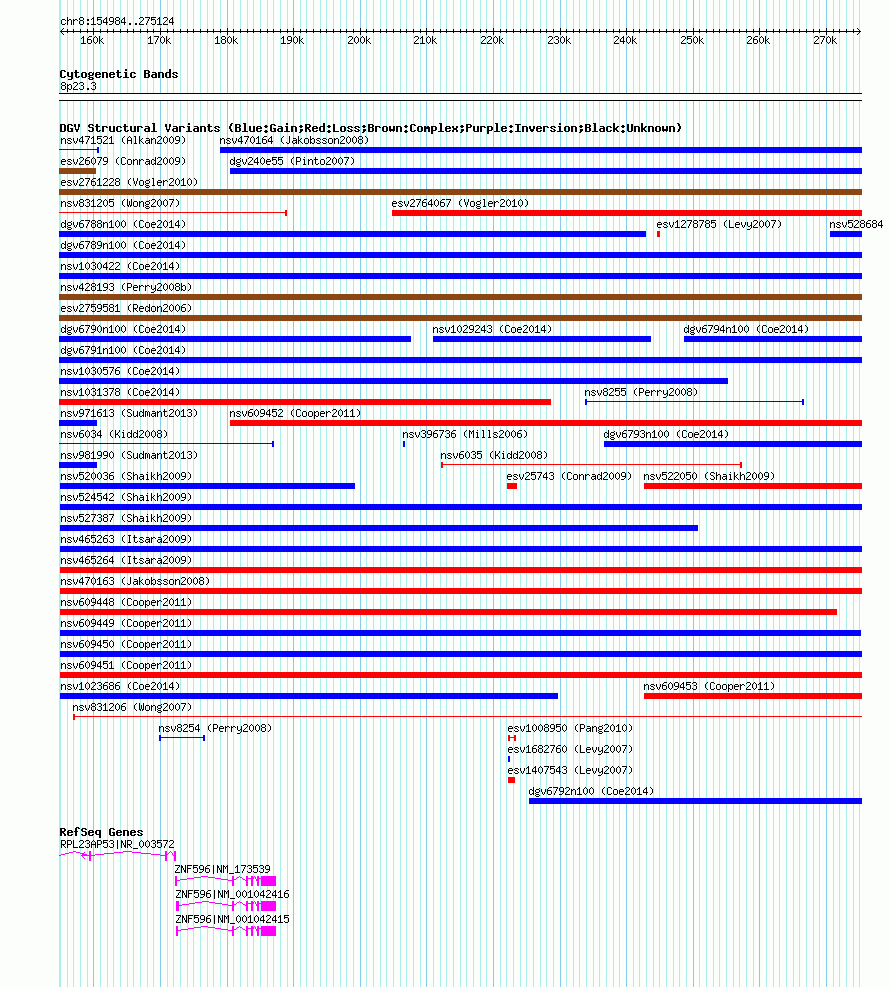The image size is (890, 987).
Task: Click nsv1030422 (Coe2014) label
Action: coord(120,266)
